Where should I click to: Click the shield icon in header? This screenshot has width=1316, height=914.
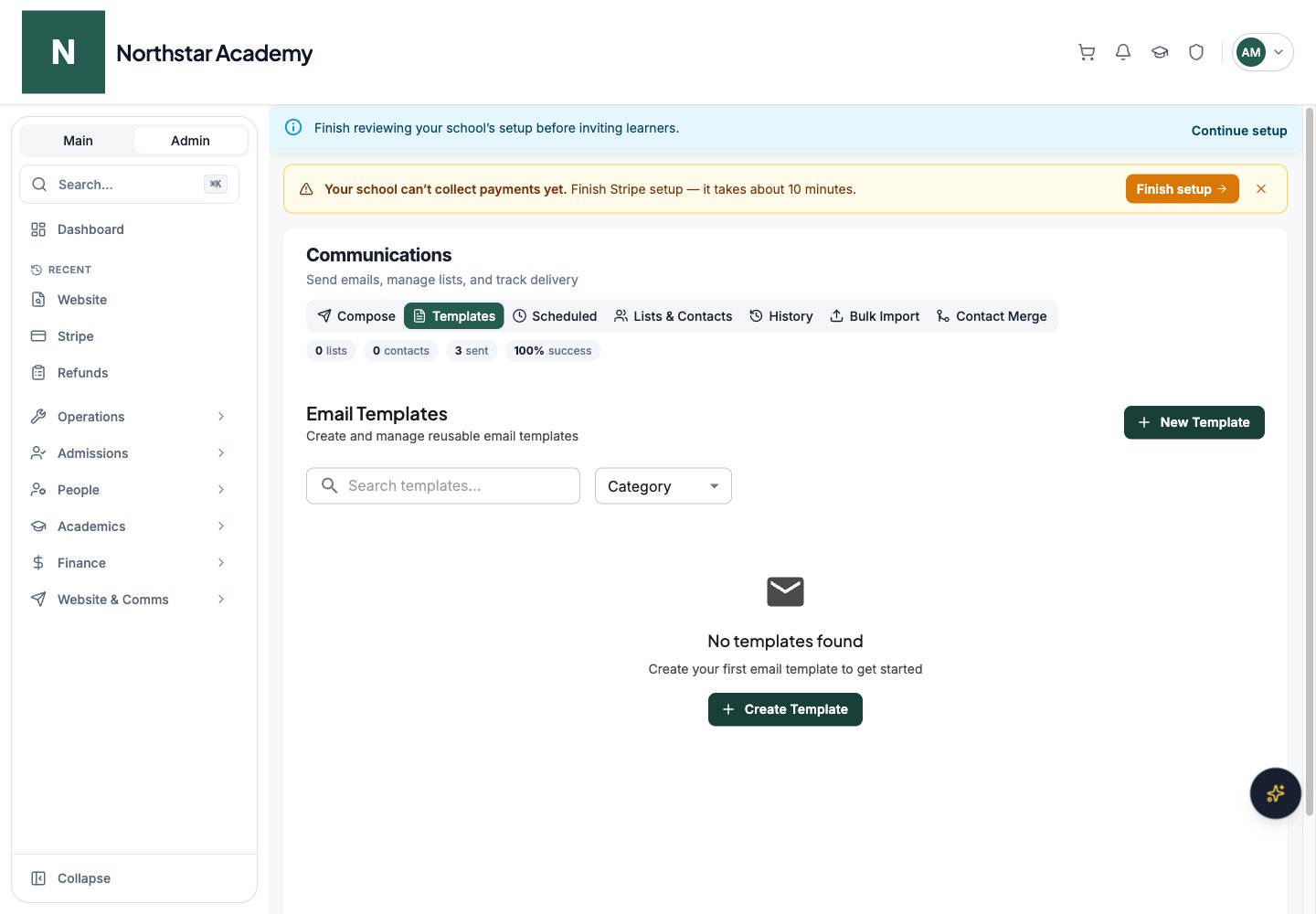tap(1196, 52)
